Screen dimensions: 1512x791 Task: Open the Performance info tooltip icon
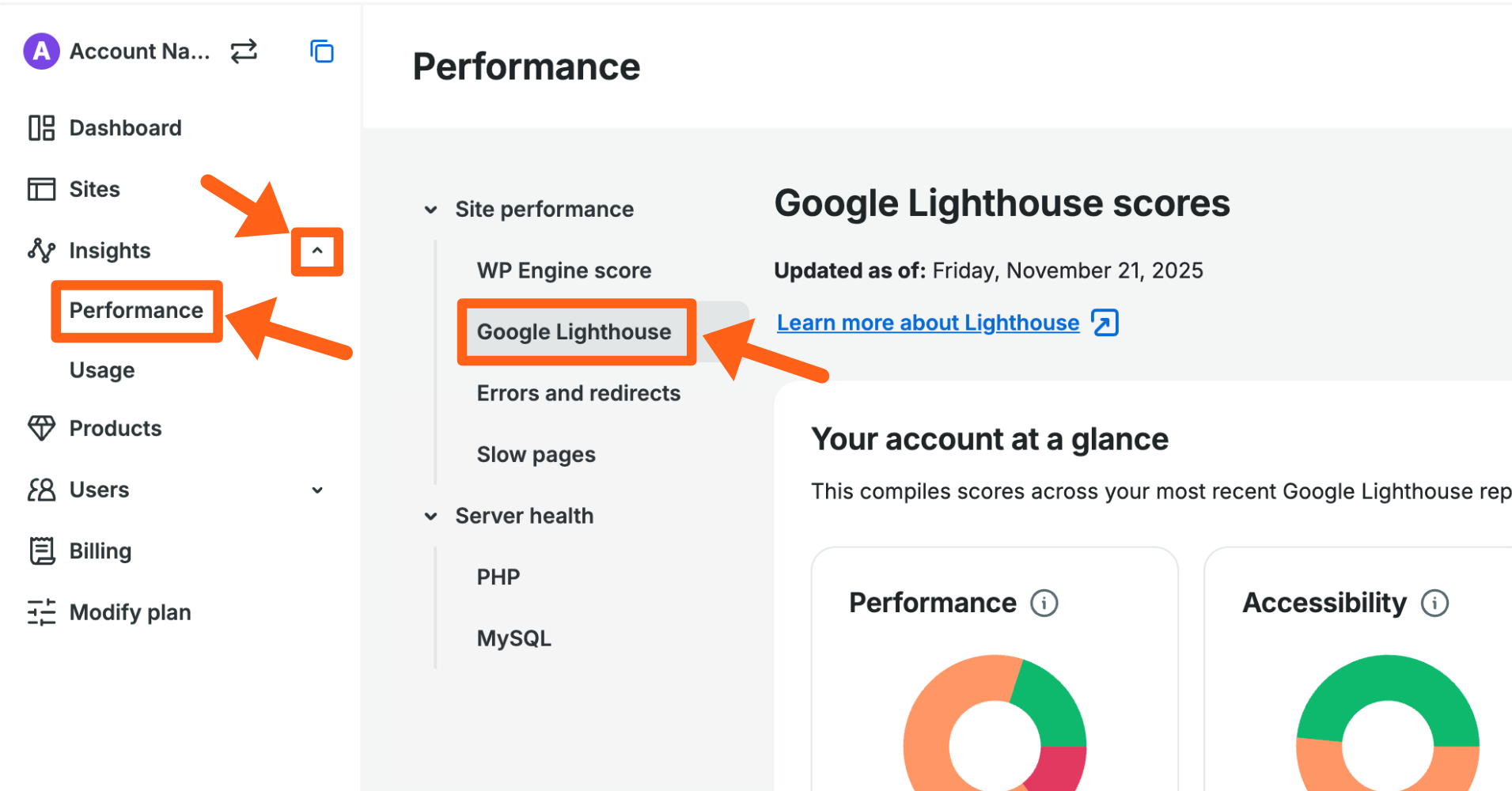pyautogui.click(x=1044, y=604)
